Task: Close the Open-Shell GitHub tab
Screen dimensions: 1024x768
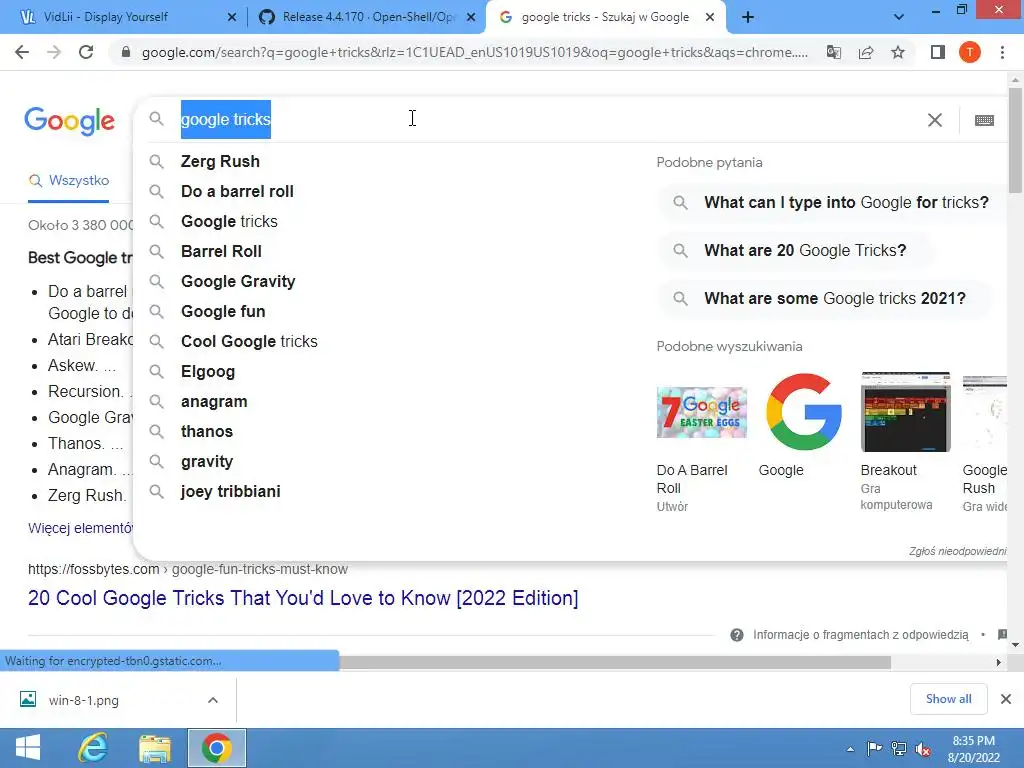Action: tap(471, 17)
